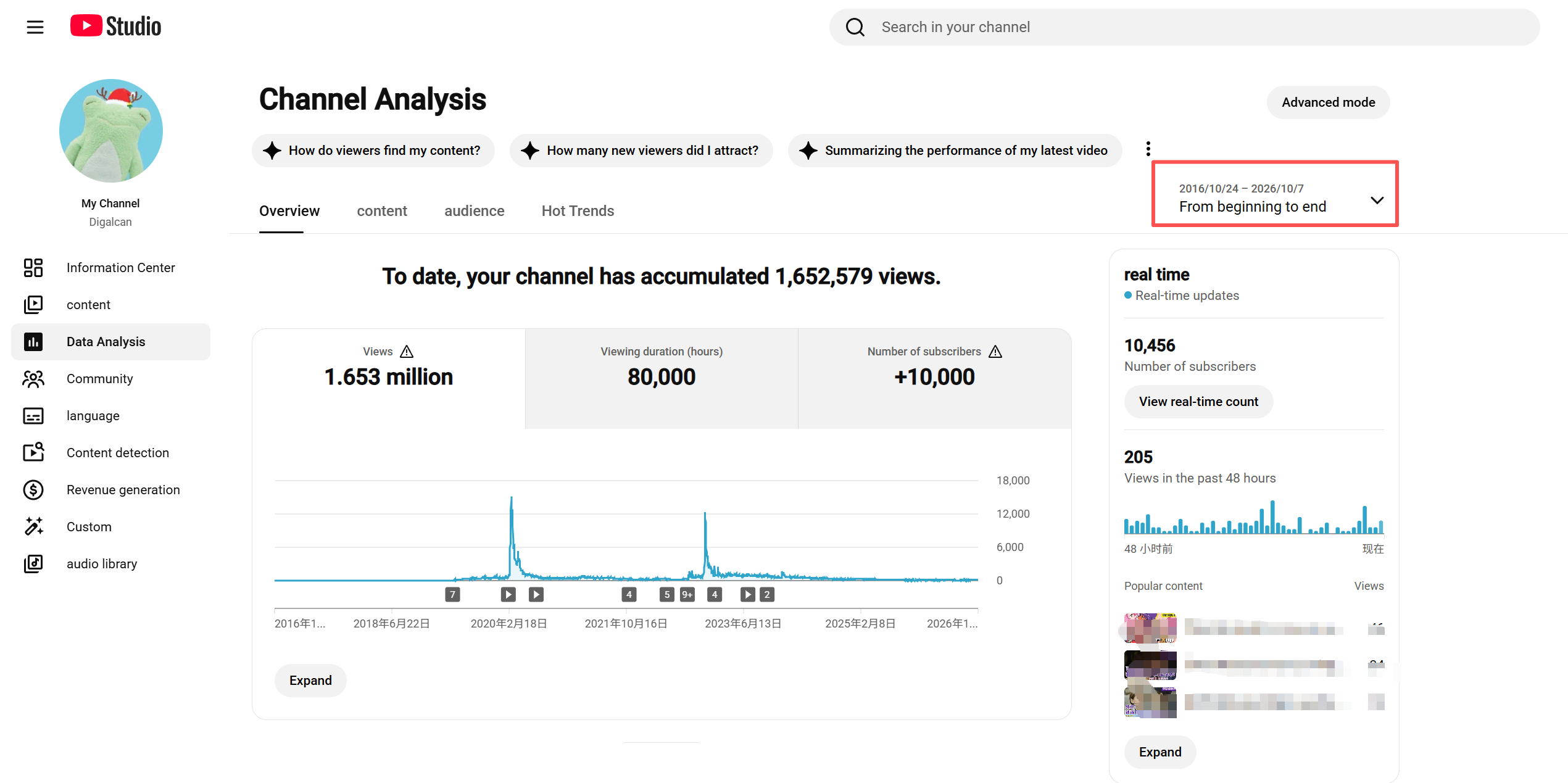Select the Viewing duration (hours) card
1568x783 pixels.
click(662, 378)
